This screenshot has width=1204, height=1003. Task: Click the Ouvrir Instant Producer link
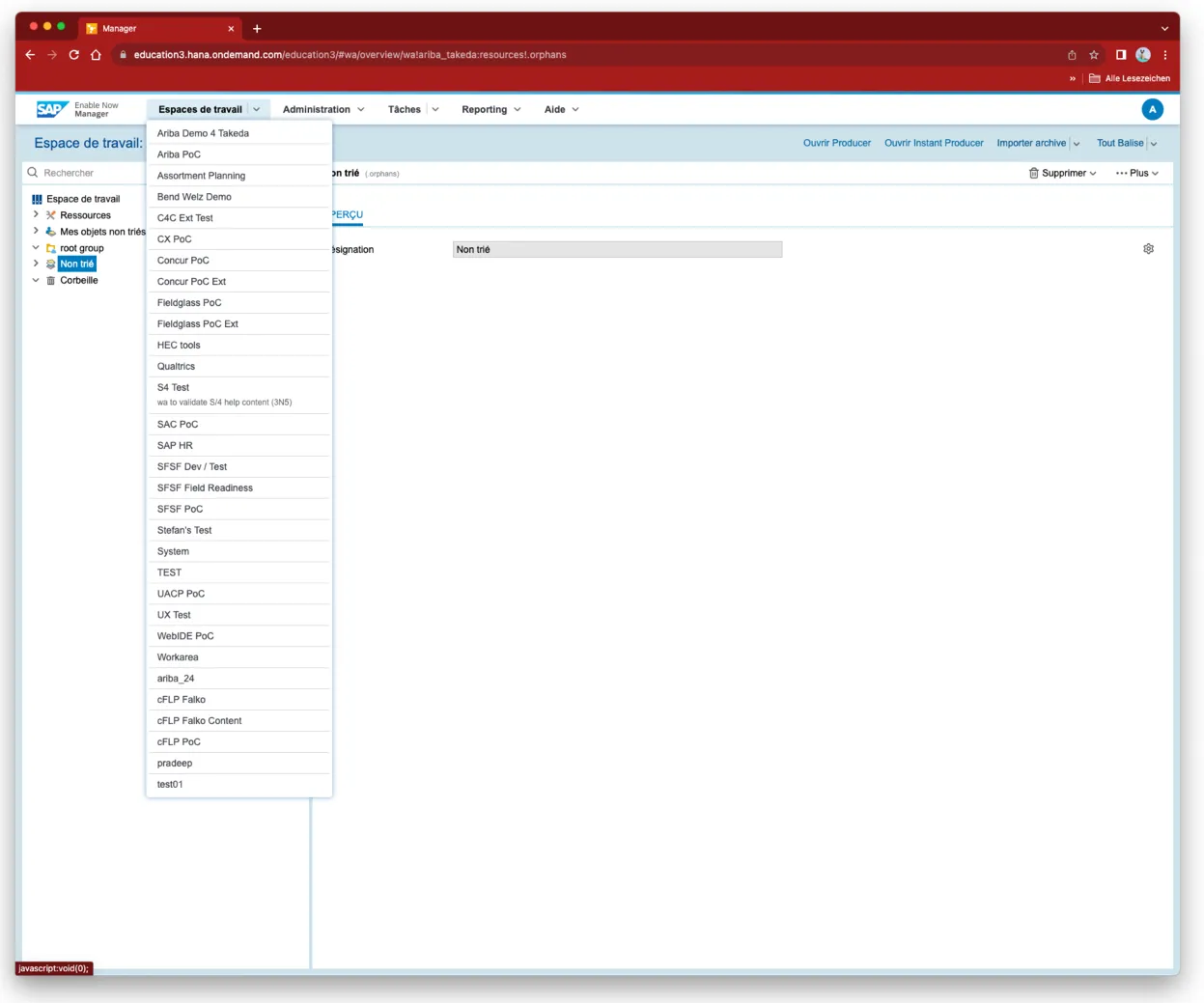pyautogui.click(x=933, y=143)
